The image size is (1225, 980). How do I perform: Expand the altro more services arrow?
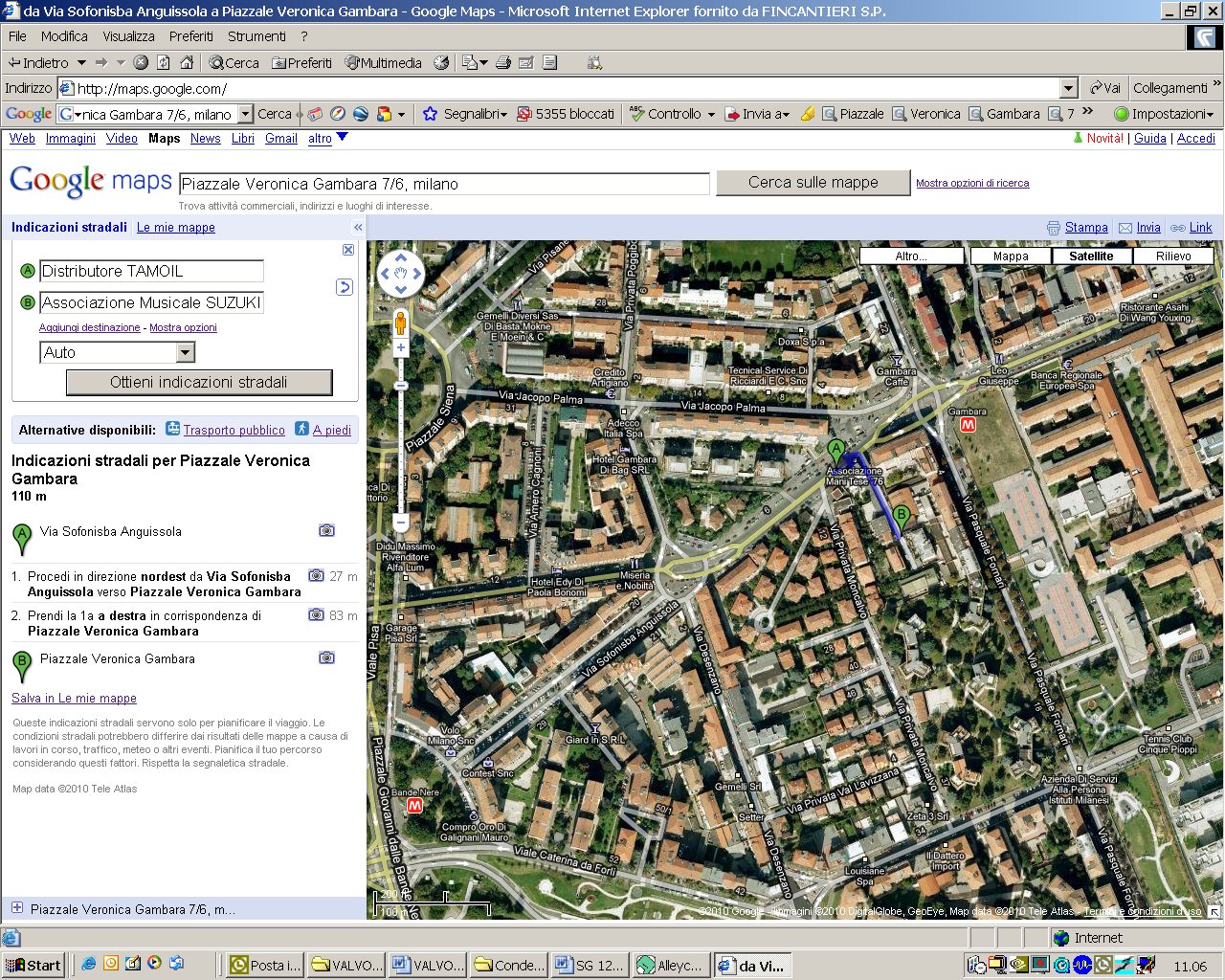[342, 138]
